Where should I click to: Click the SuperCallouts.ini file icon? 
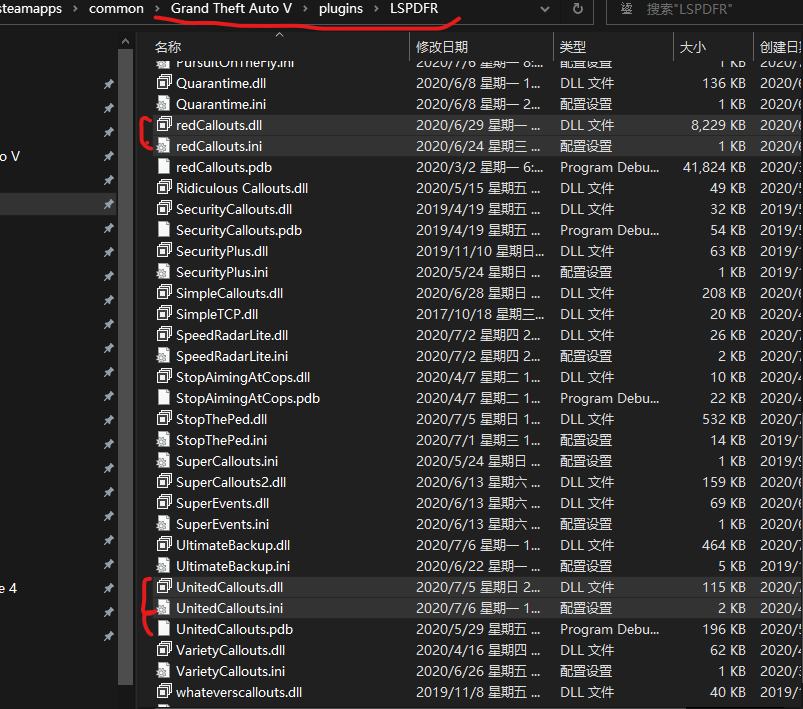click(164, 460)
